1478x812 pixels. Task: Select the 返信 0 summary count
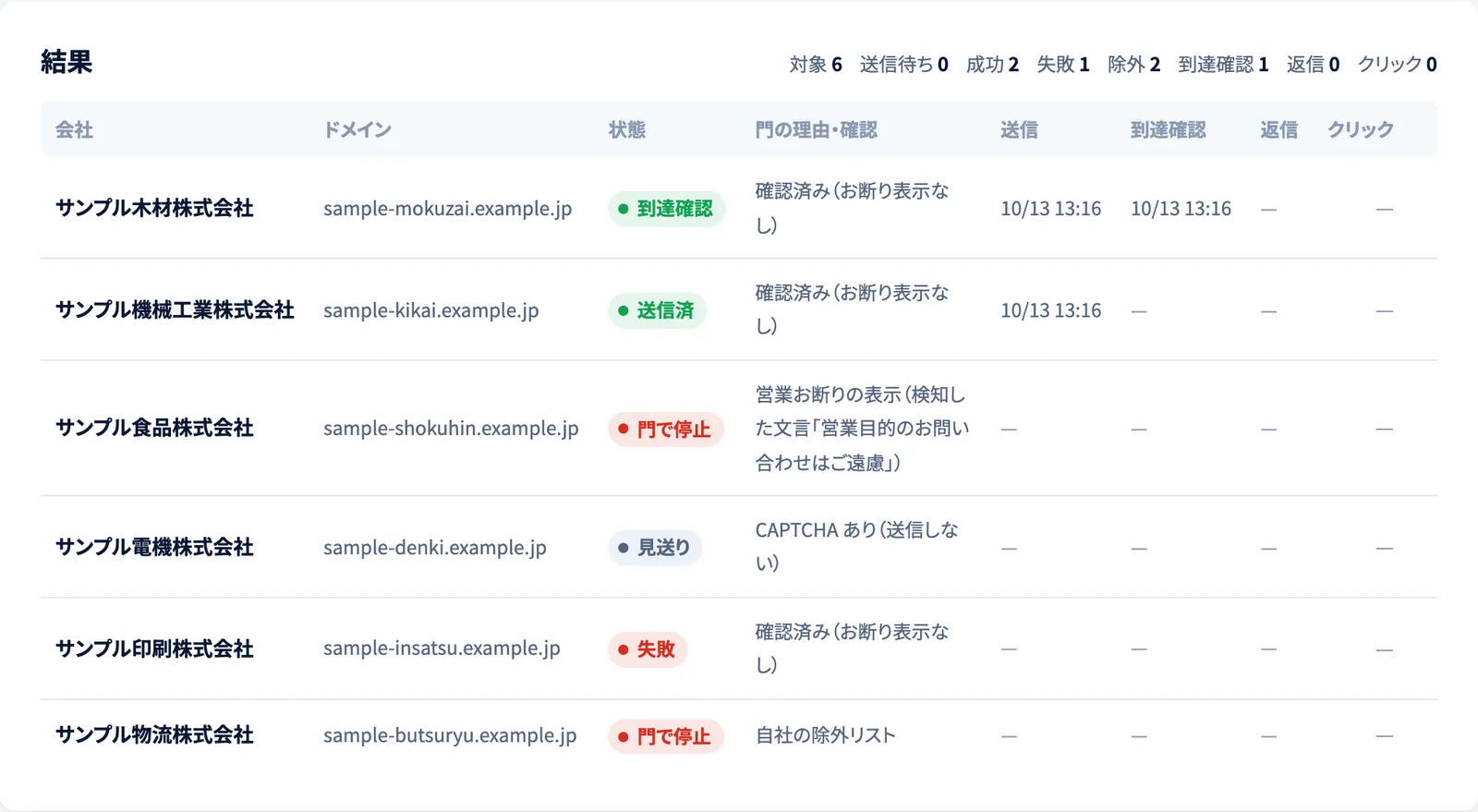(1313, 64)
